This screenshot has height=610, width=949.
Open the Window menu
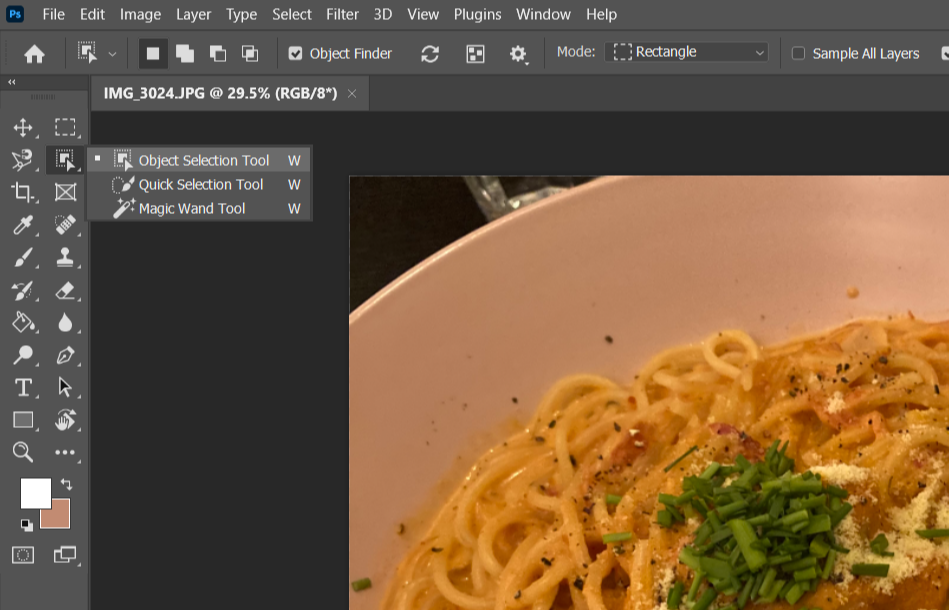(x=543, y=15)
